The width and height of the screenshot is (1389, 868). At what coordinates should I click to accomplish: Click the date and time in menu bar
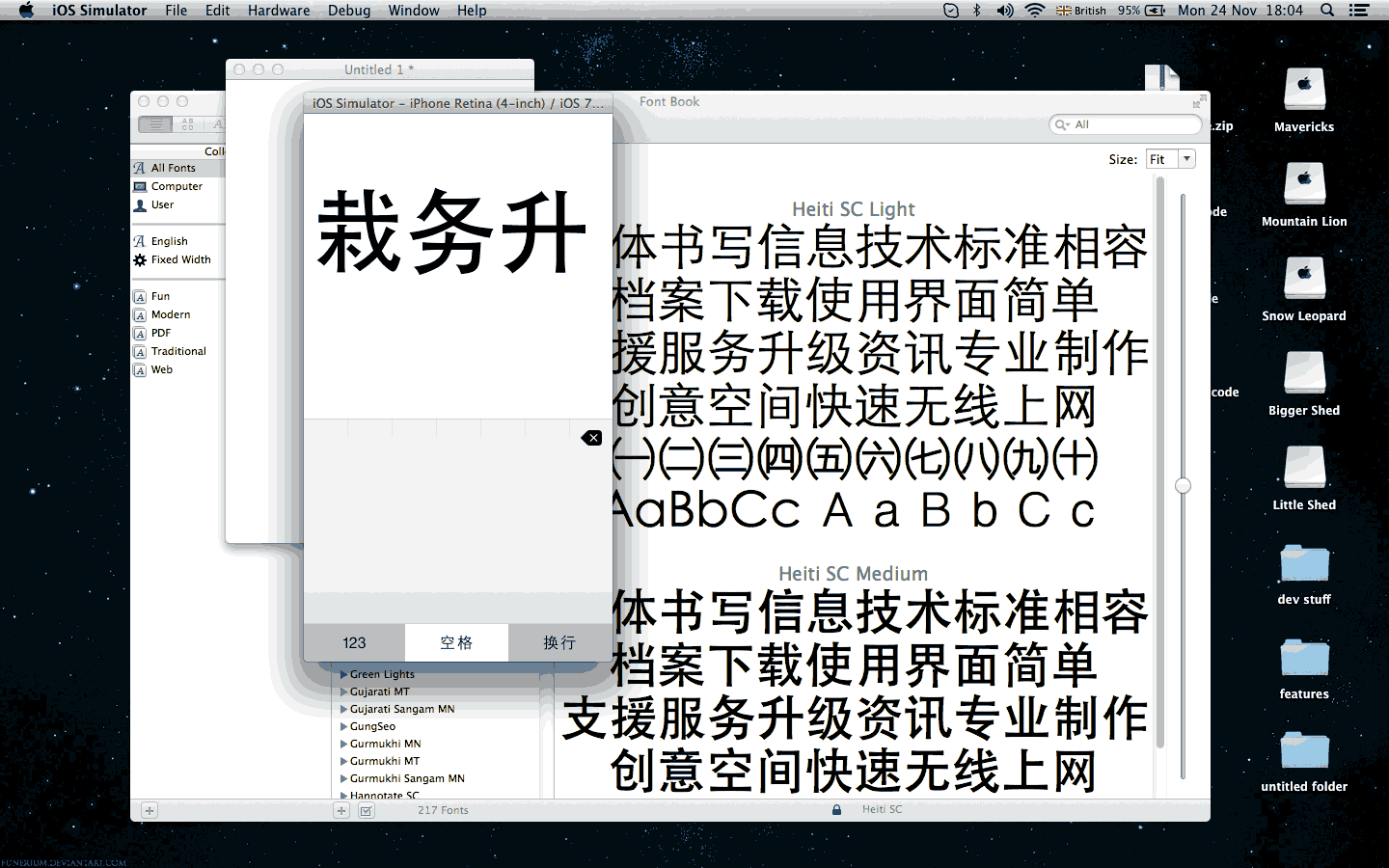pos(1240,11)
